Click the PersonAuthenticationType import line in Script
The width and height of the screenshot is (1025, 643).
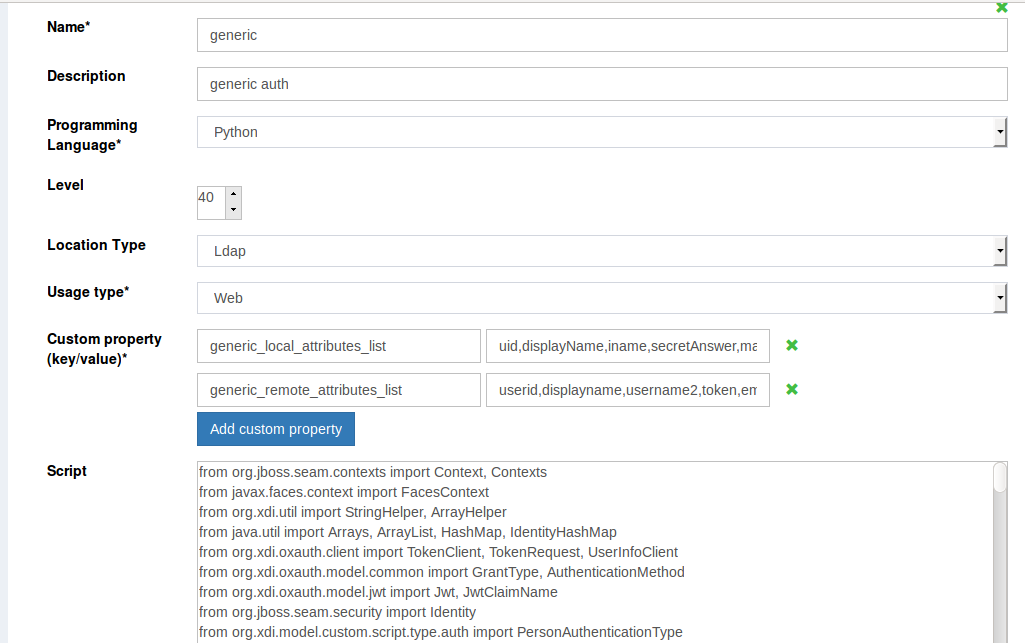[x=440, y=632]
